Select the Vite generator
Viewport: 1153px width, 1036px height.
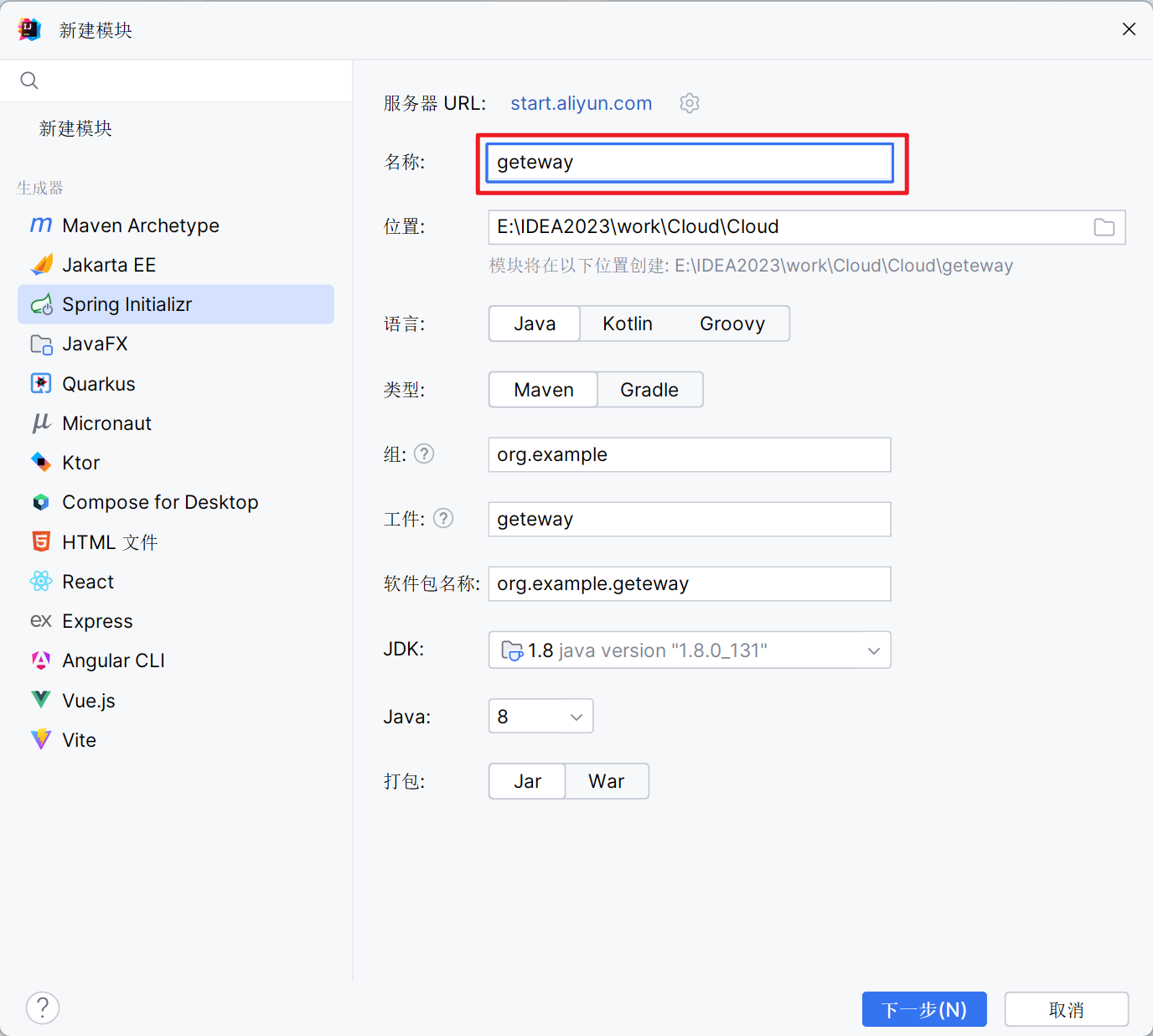[x=176, y=739]
